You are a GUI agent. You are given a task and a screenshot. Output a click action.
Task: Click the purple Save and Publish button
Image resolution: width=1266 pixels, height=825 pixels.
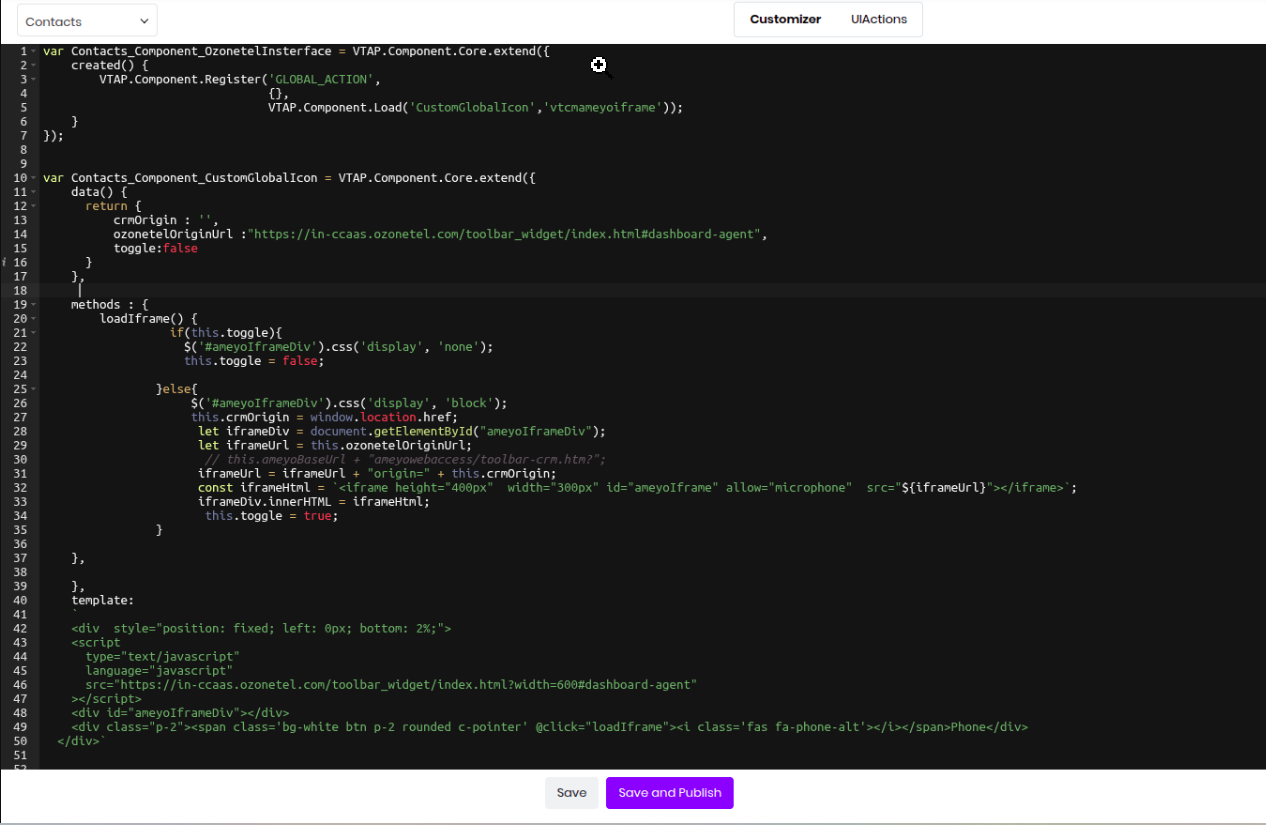pyautogui.click(x=669, y=793)
